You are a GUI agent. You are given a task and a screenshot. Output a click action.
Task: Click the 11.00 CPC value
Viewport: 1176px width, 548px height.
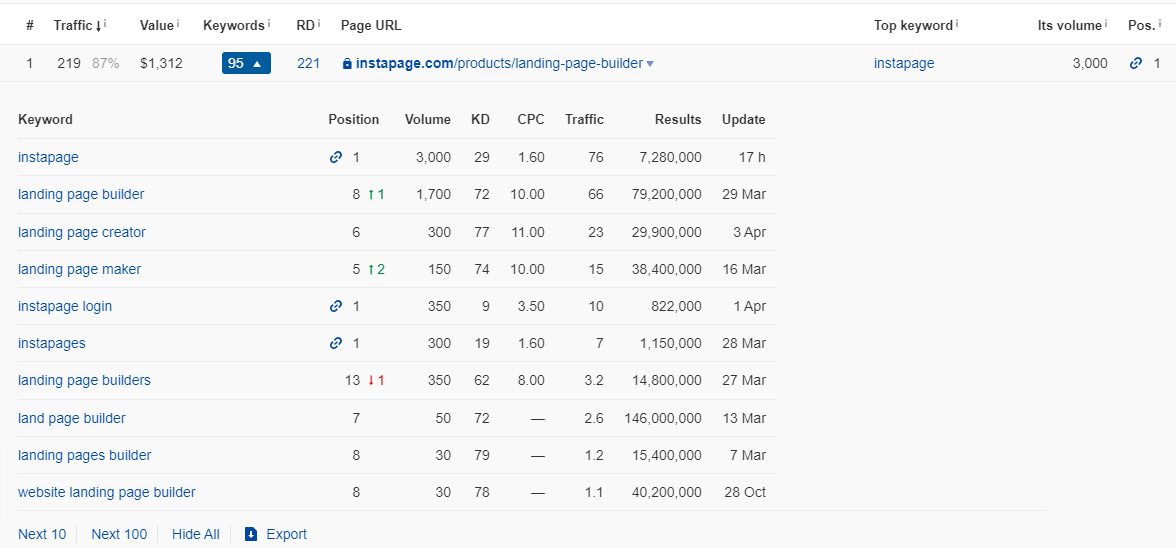[x=528, y=232]
